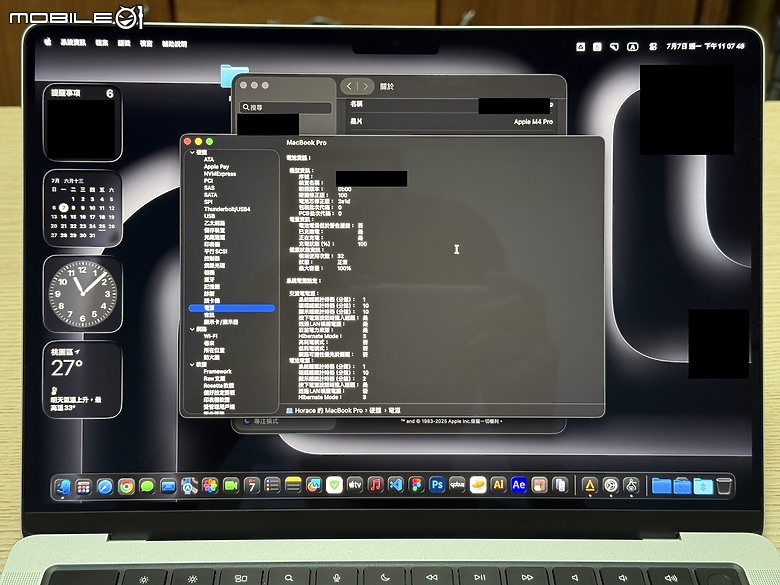The image size is (780, 585).
Task: Select Thunderbolt/USB4 in sidebar
Action: (227, 209)
